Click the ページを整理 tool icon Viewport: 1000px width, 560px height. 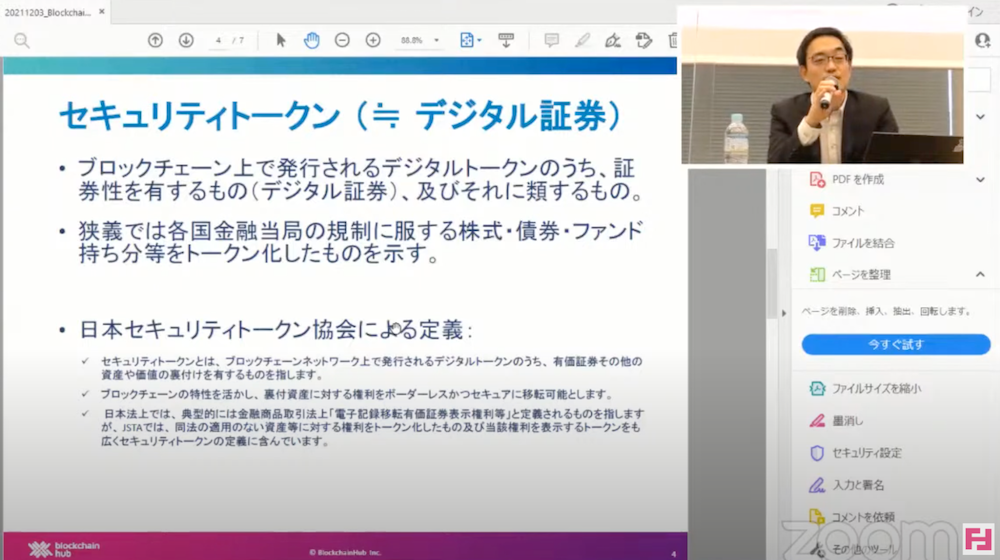(817, 274)
